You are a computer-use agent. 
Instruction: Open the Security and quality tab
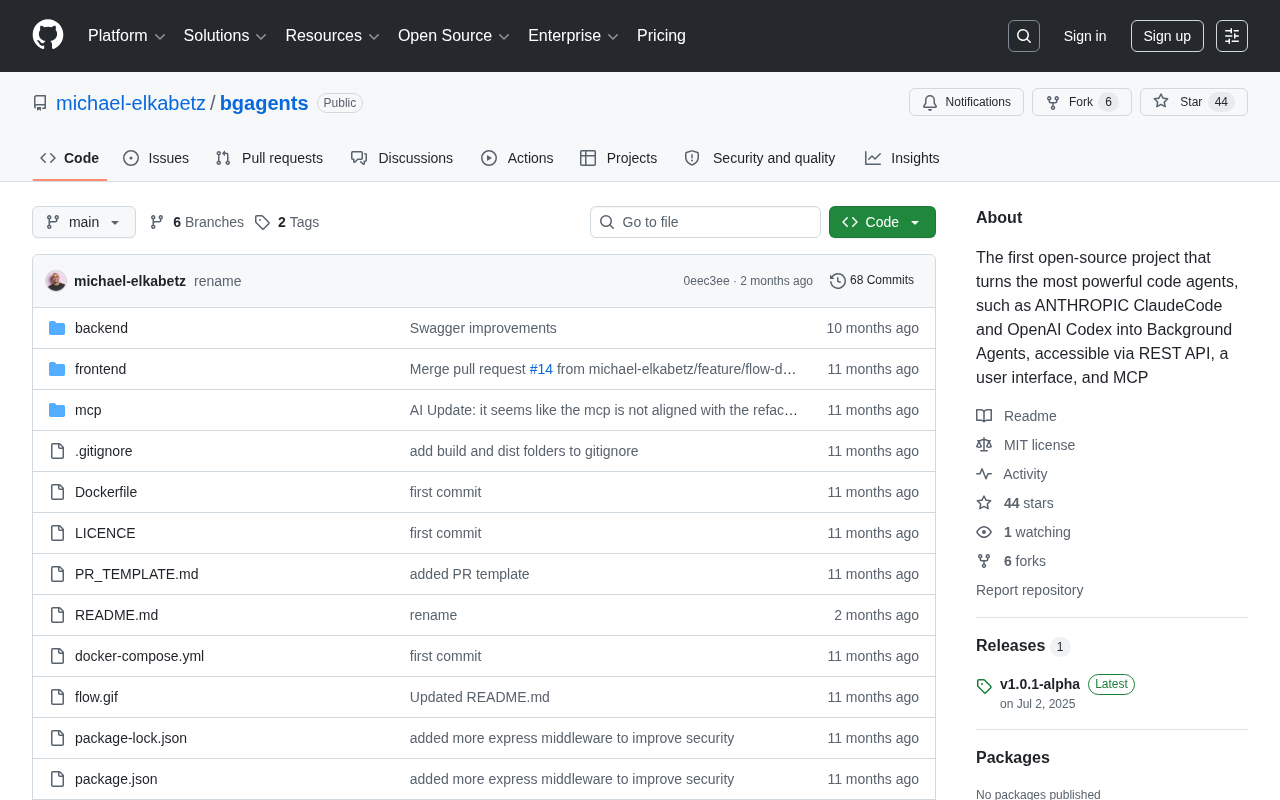(760, 158)
